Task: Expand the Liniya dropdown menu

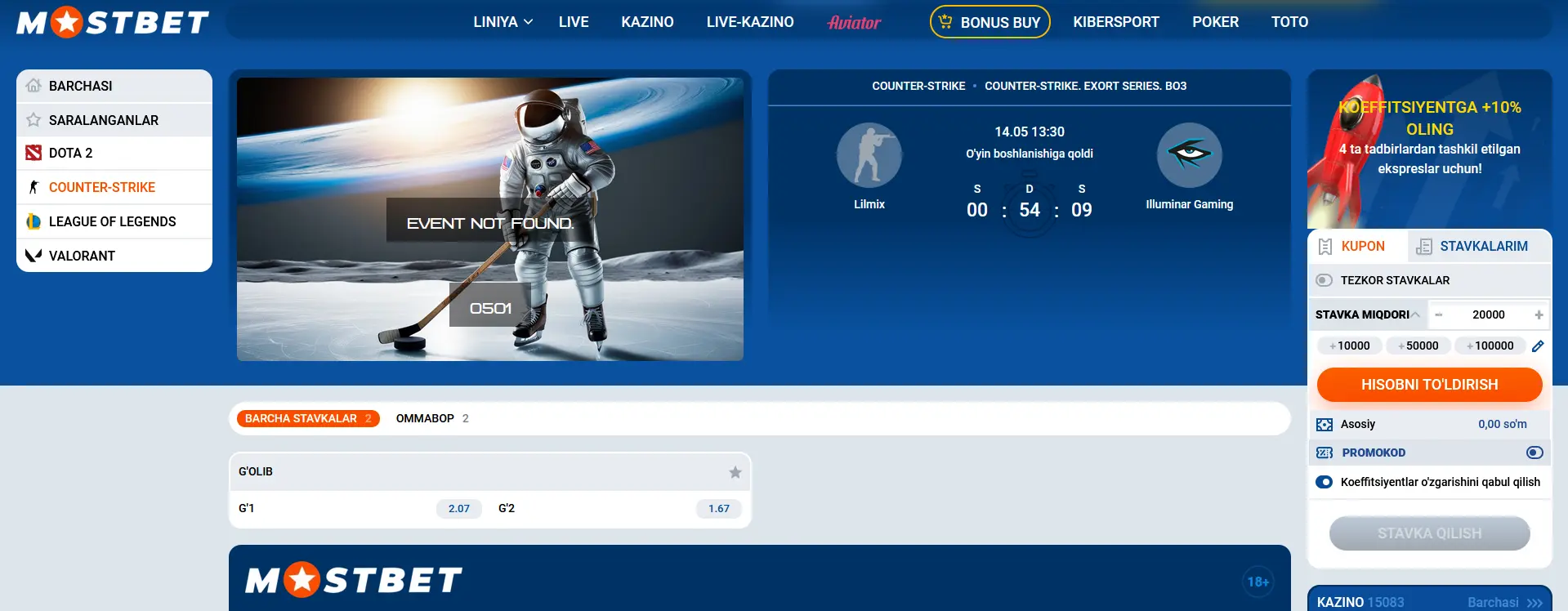Action: tap(503, 22)
